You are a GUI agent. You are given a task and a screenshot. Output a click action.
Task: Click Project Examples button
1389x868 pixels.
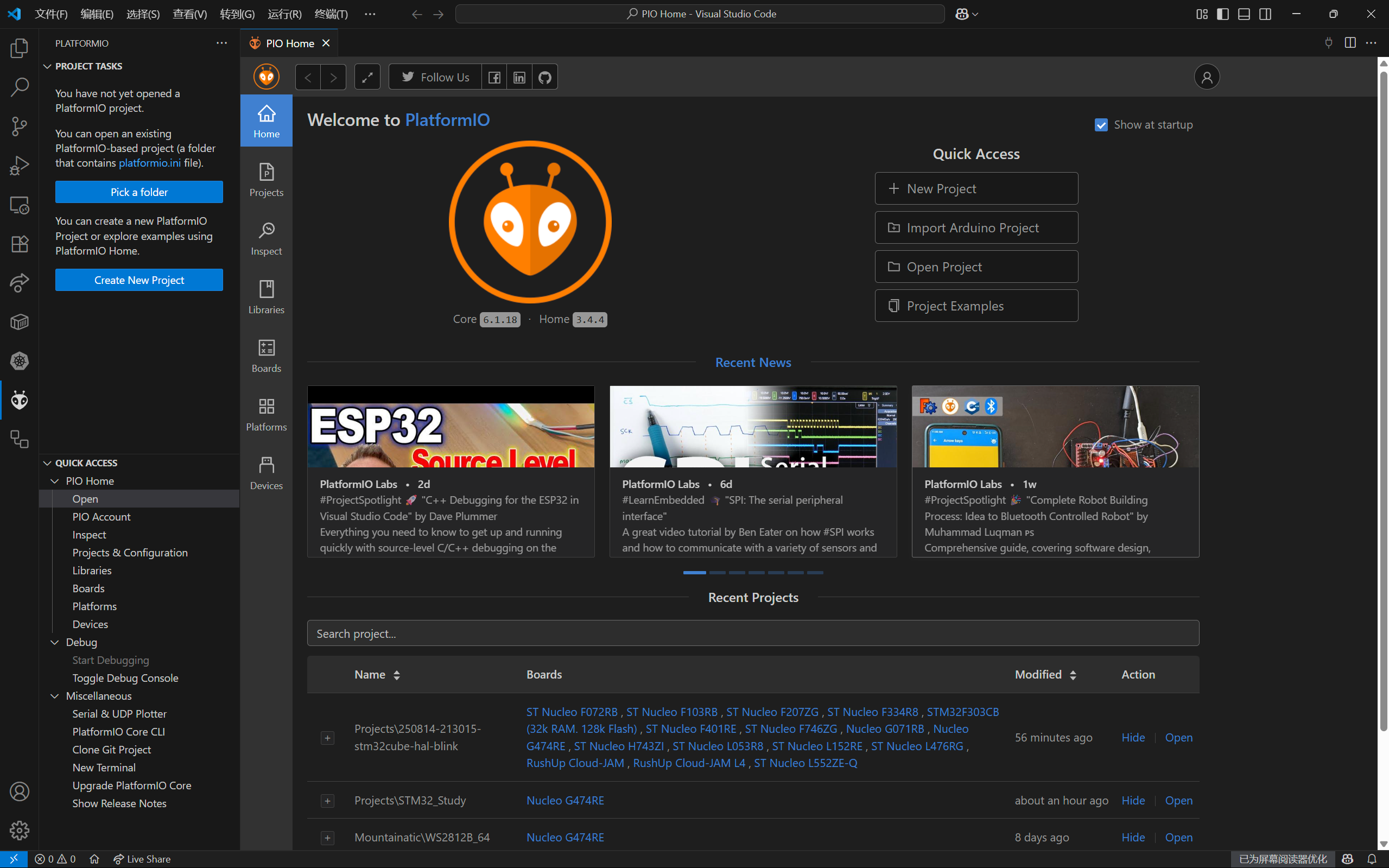(x=976, y=306)
